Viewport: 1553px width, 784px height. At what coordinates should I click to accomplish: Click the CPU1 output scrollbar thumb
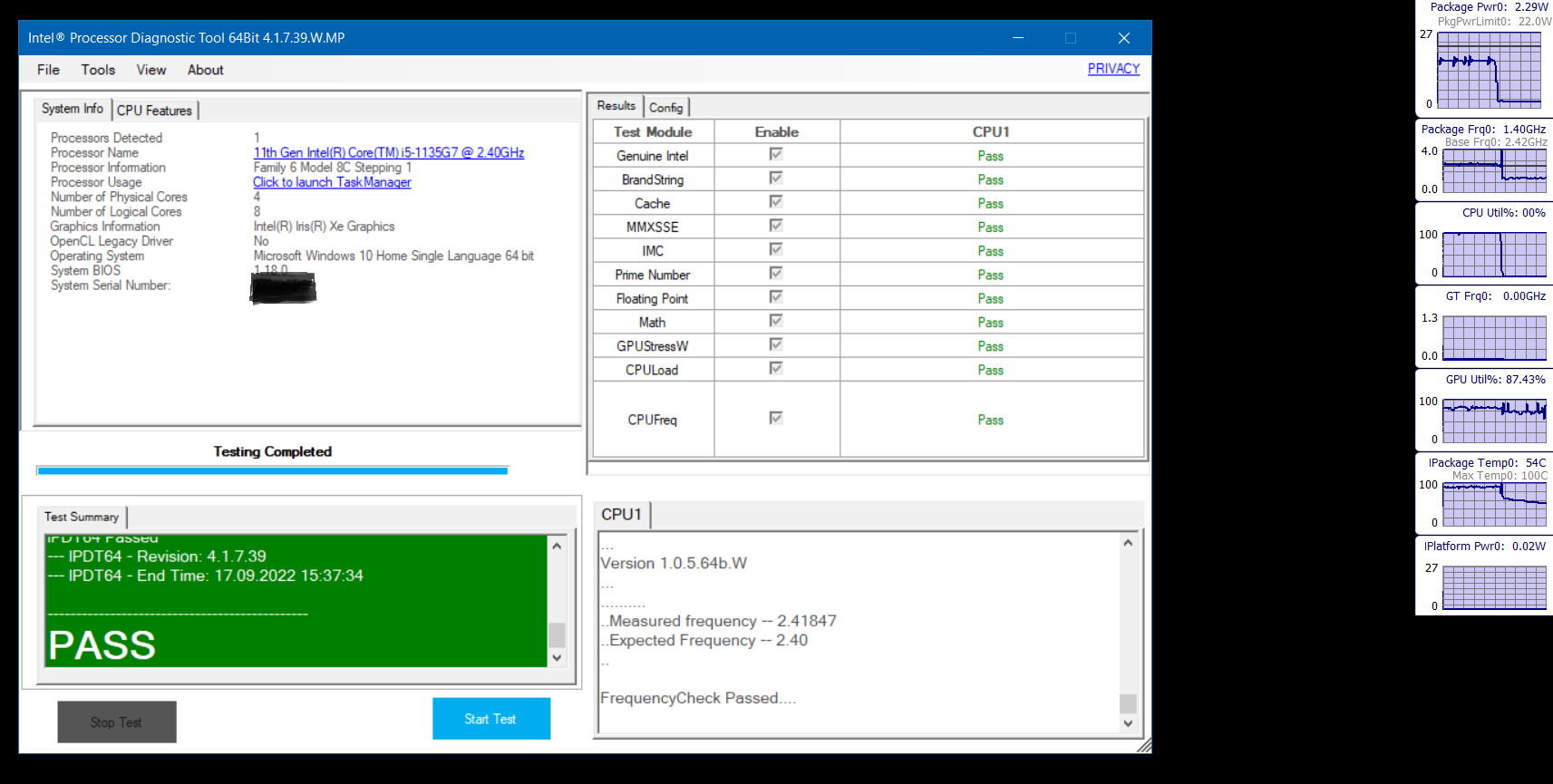(1128, 703)
